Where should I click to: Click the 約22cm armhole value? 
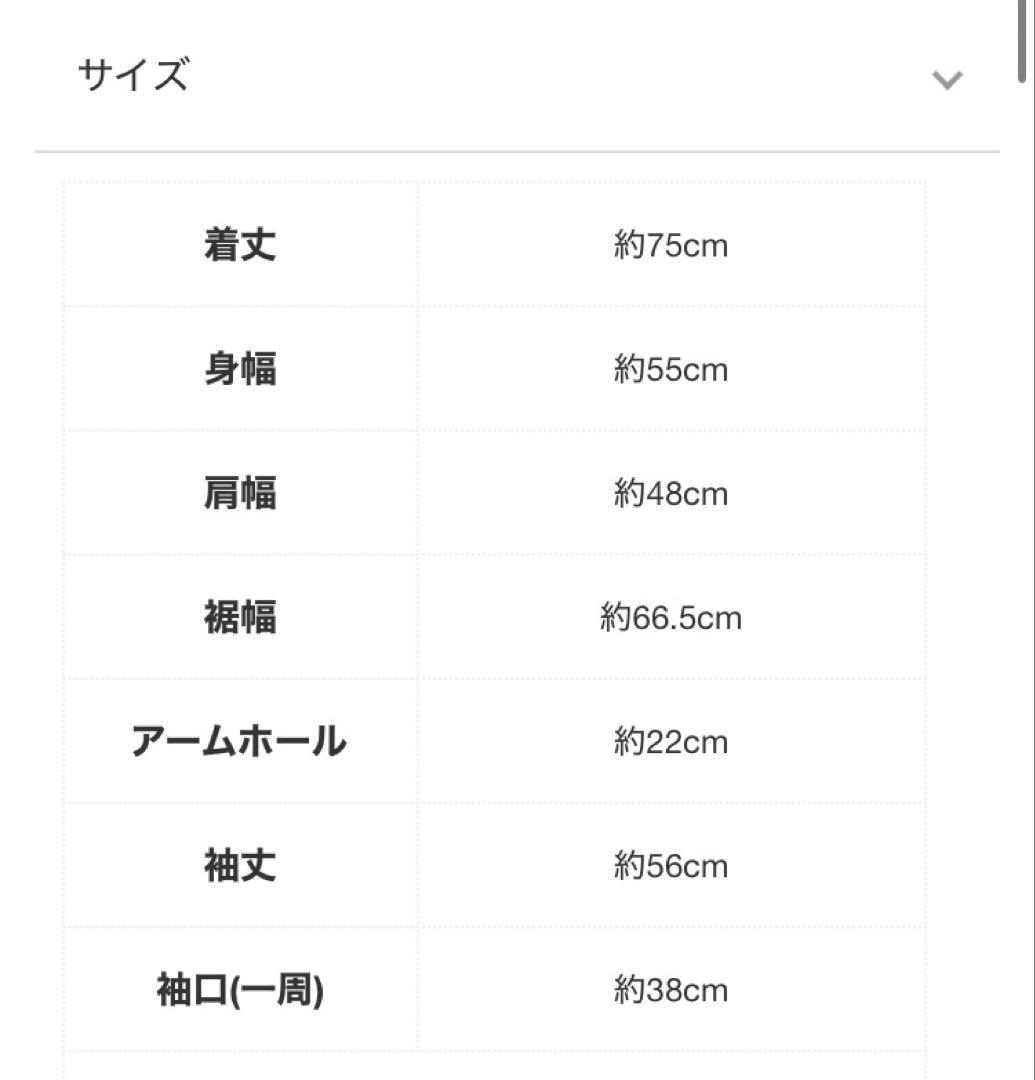point(671,742)
